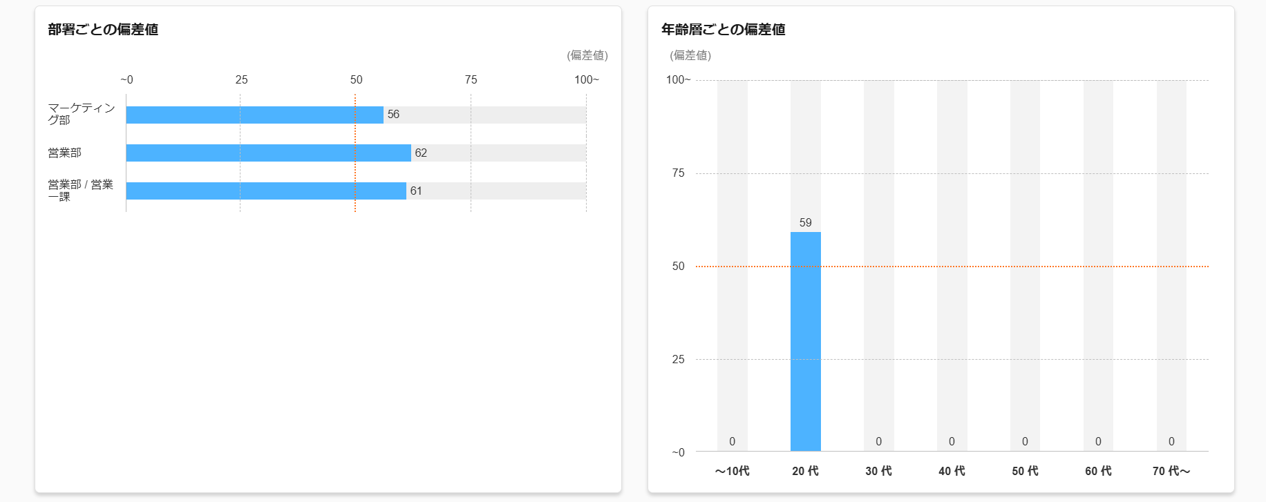This screenshot has height=502, width=1266.
Task: Click the value 62 beside the bar
Action: (421, 153)
